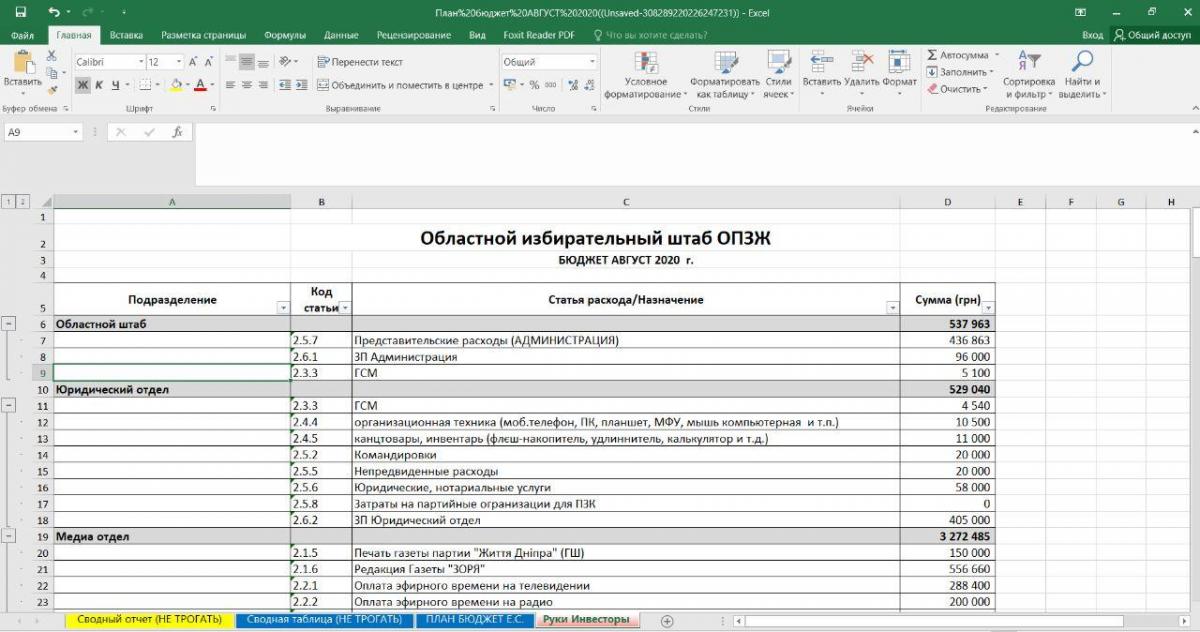
Task: Add a new sheet with plus button
Action: click(667, 621)
